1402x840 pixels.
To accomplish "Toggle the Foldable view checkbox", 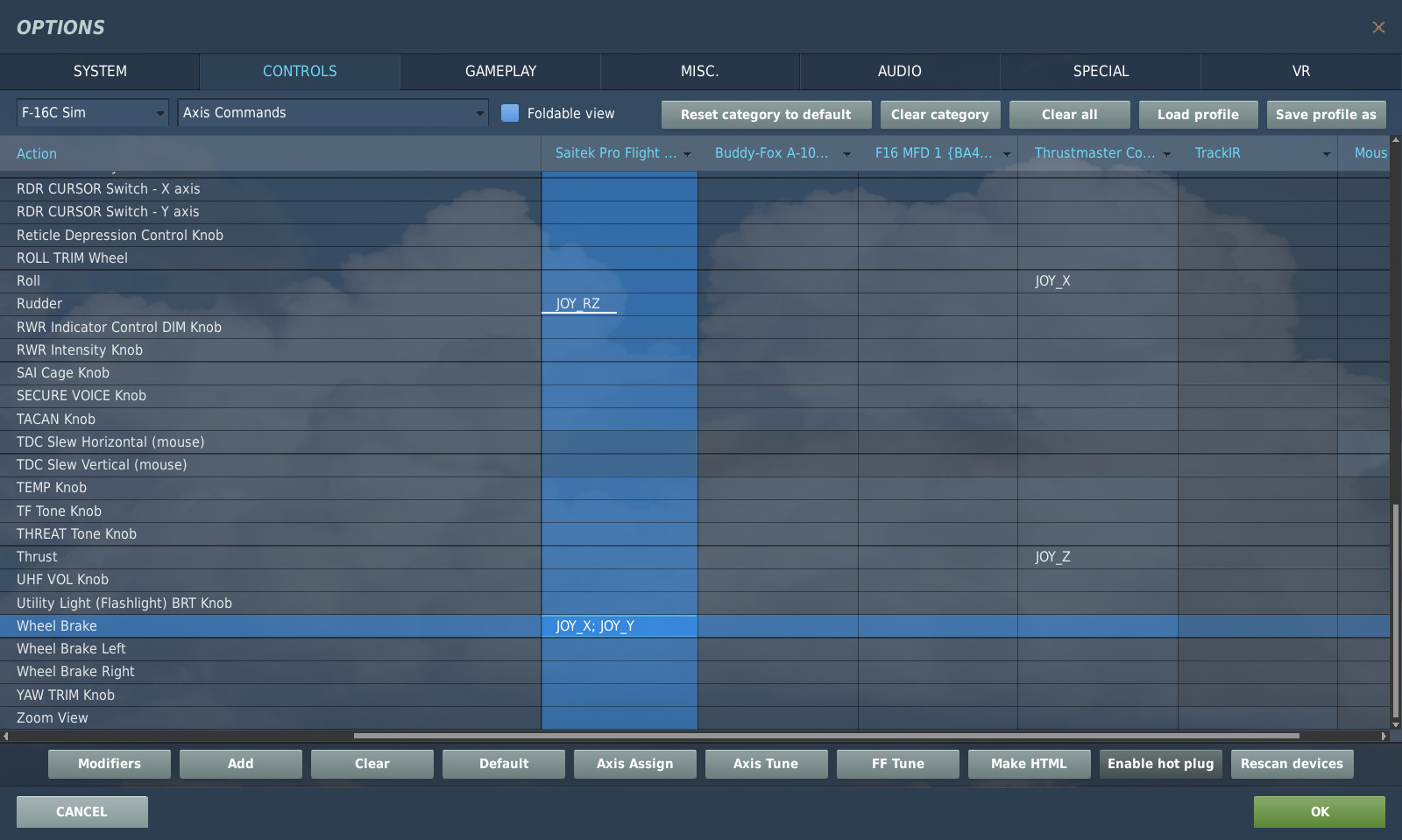I will pyautogui.click(x=510, y=113).
